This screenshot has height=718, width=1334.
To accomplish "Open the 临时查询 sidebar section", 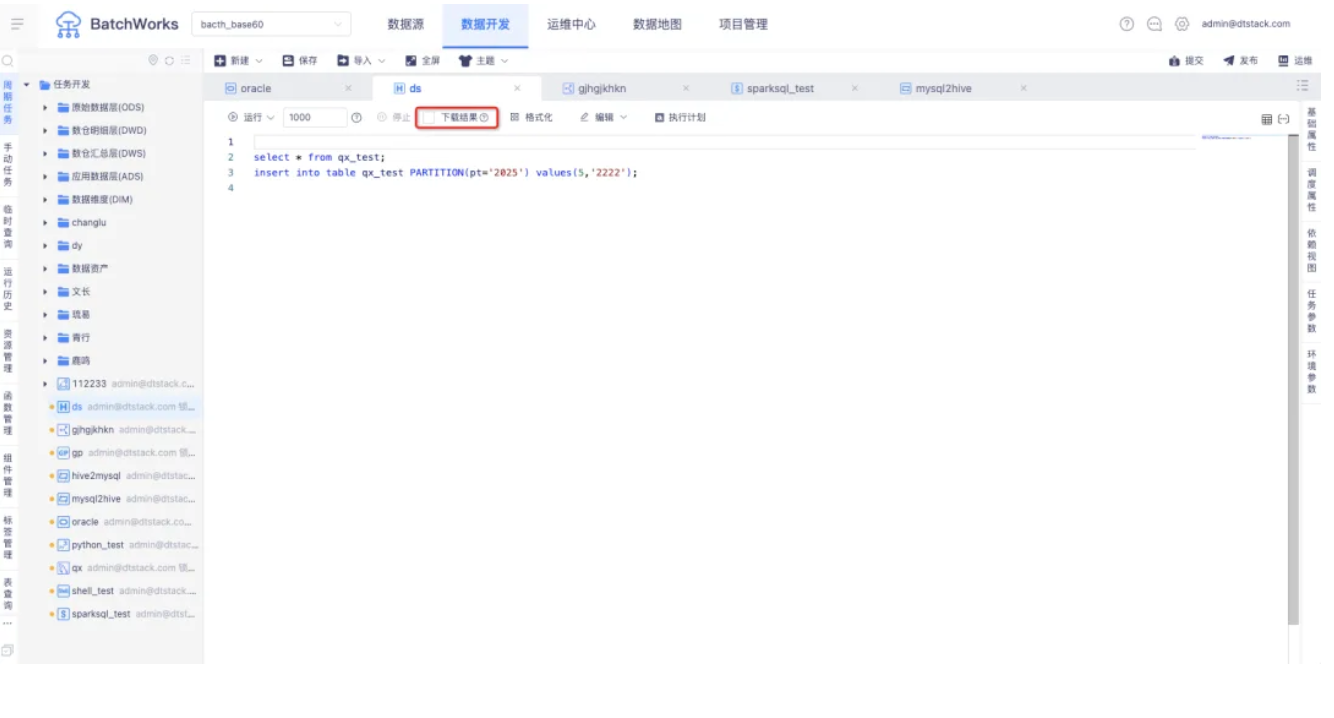I will tap(7, 227).
